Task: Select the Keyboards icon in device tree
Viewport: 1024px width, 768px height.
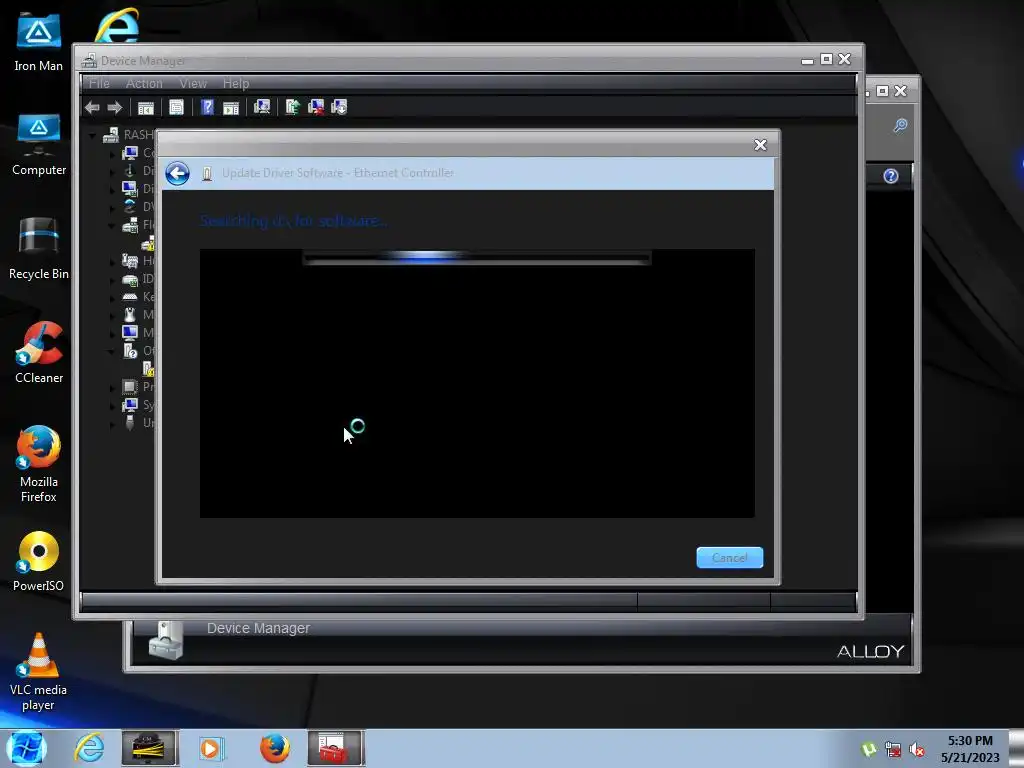Action: [x=130, y=296]
